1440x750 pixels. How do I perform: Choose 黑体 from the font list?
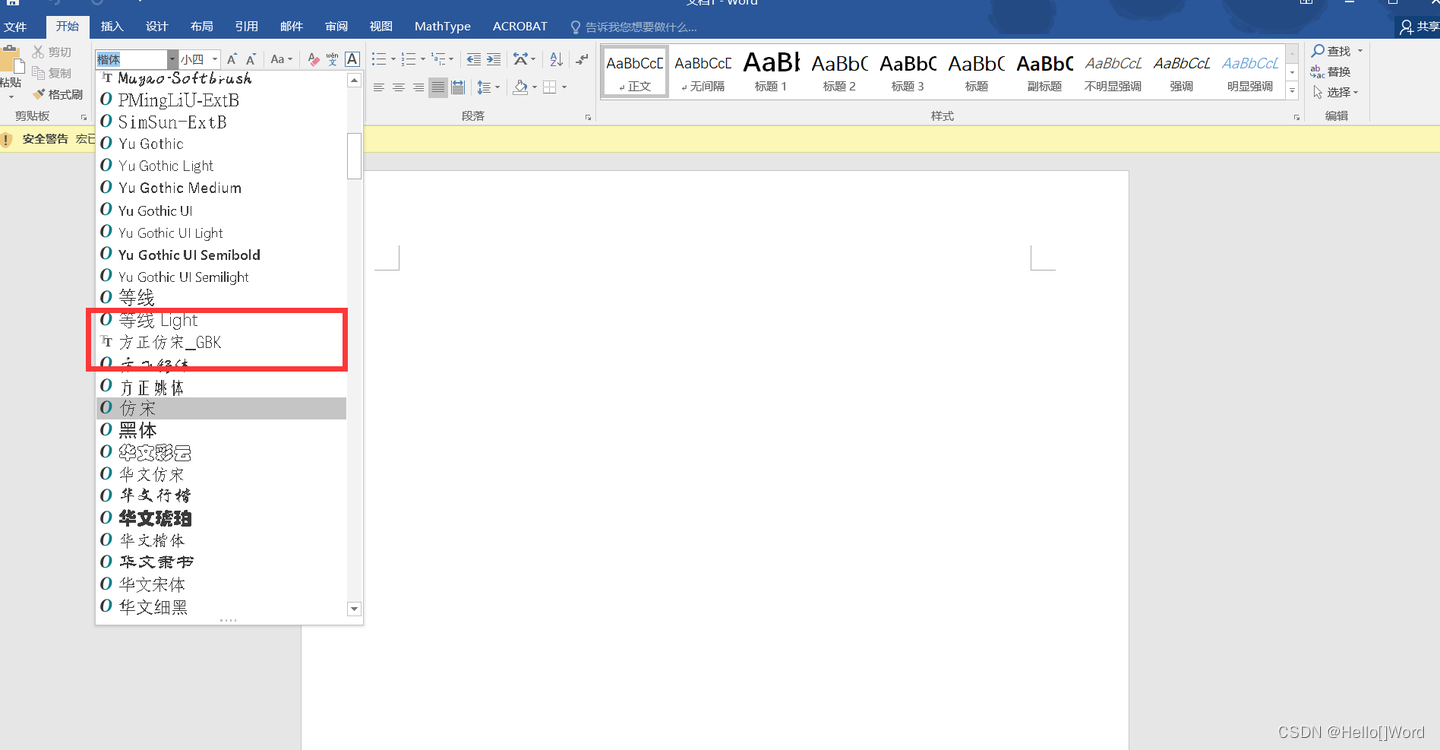(221, 430)
